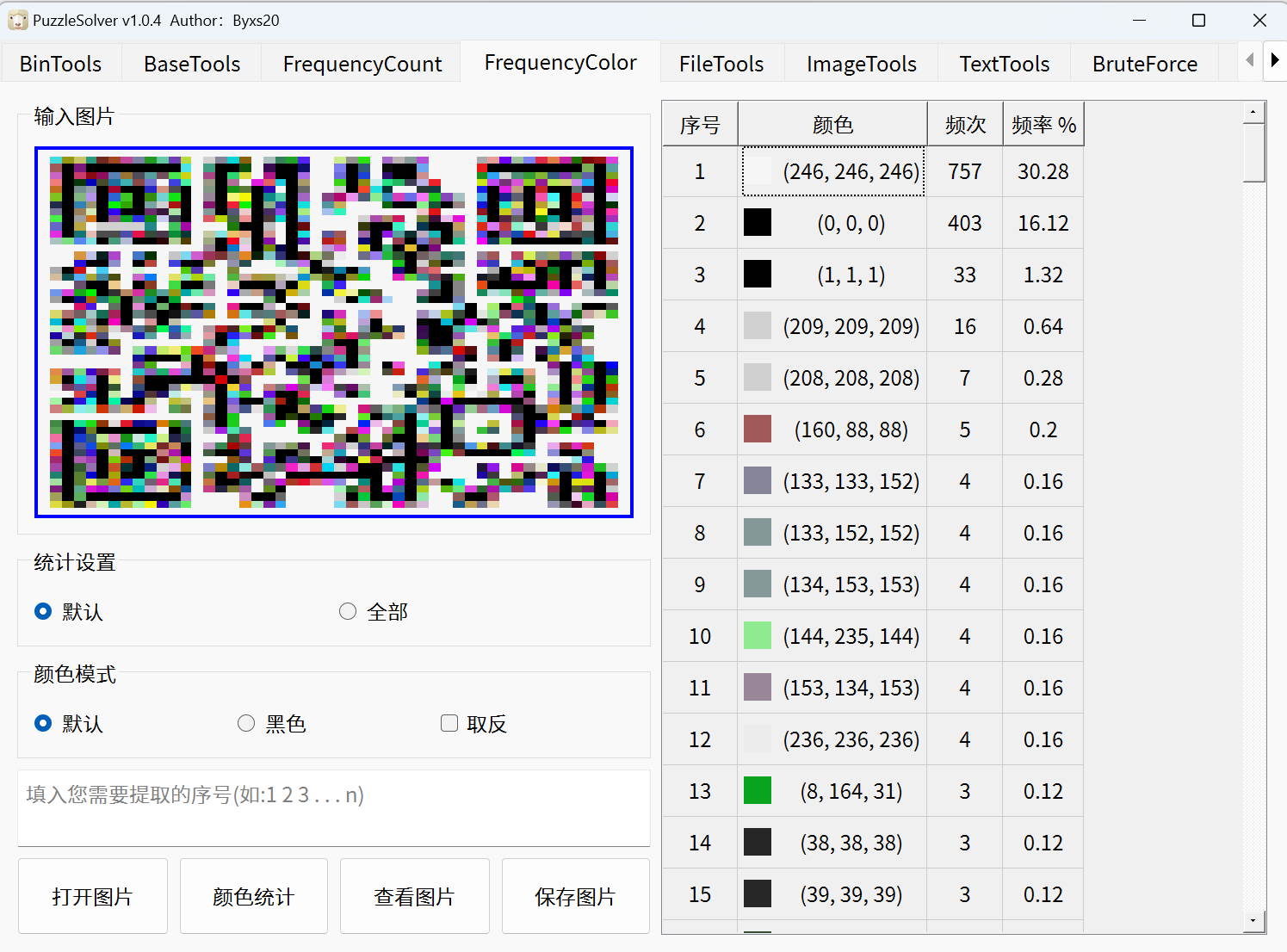Click frequency count 33
1287x952 pixels.
pos(965,275)
